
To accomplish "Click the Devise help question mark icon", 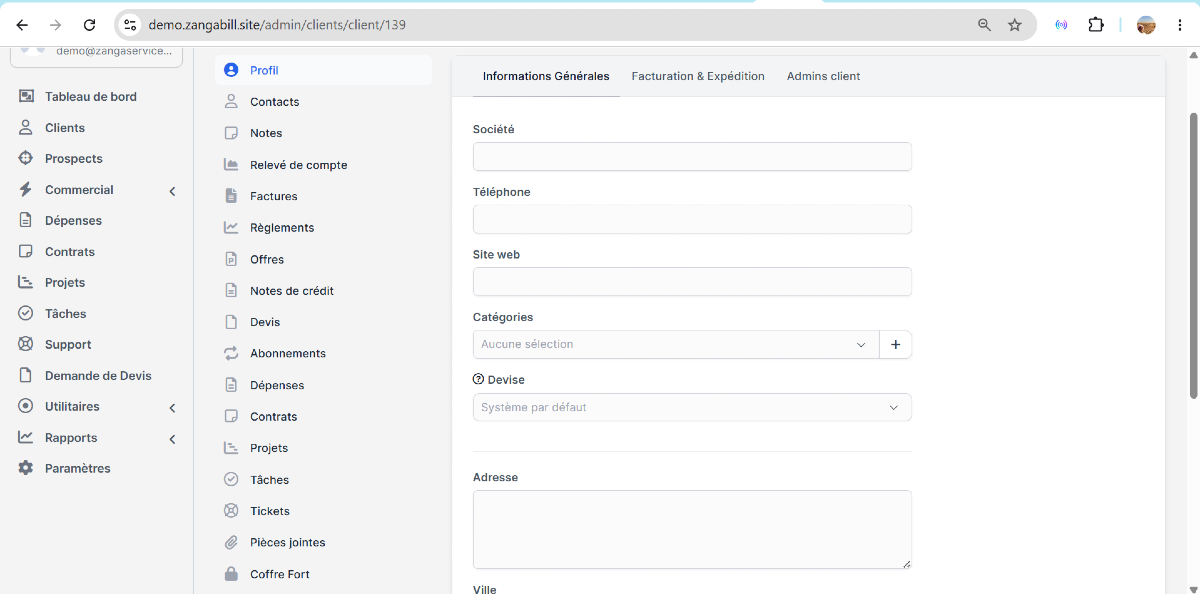I will pyautogui.click(x=478, y=380).
